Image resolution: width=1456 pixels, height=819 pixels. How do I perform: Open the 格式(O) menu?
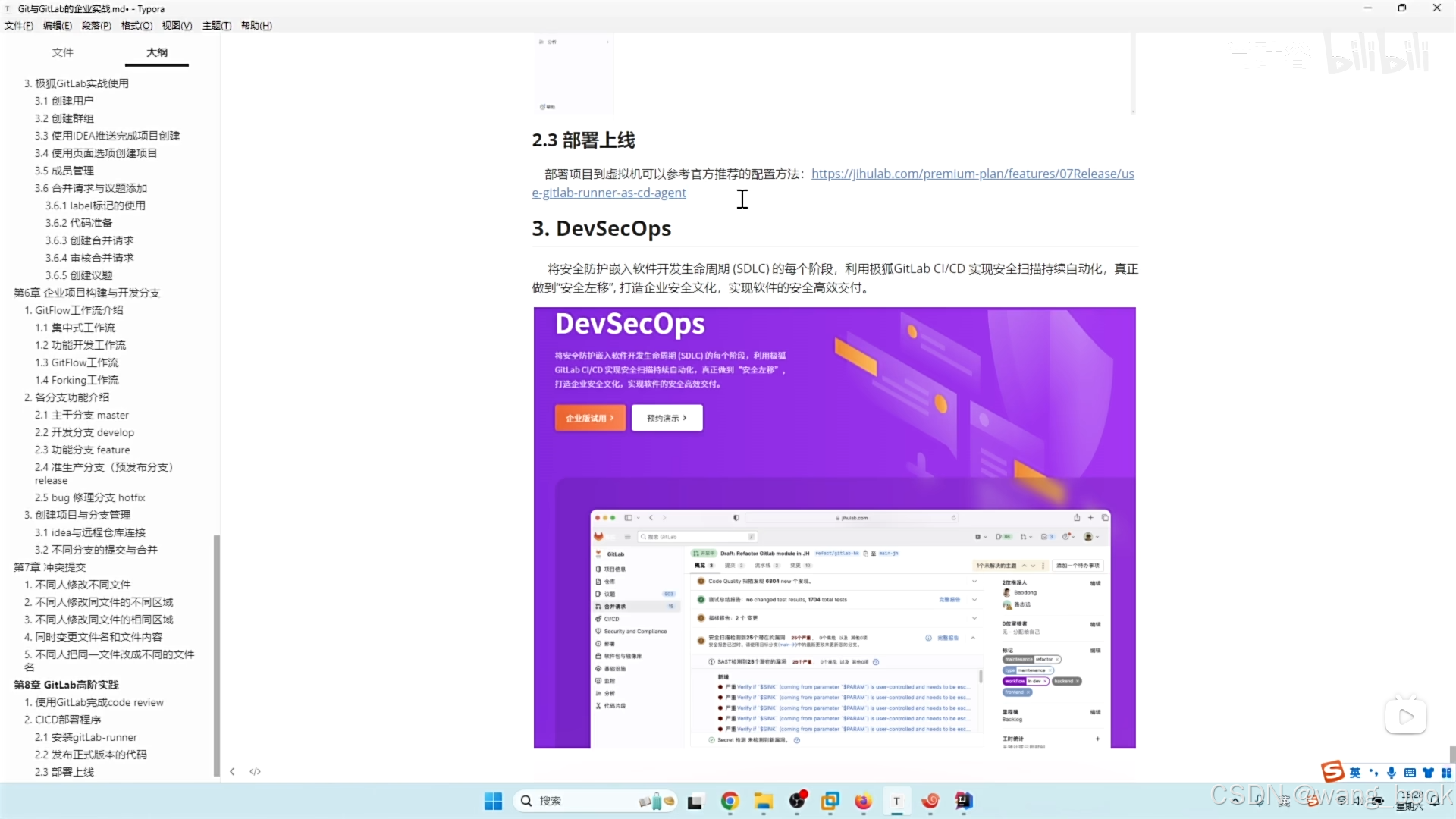[x=136, y=26]
